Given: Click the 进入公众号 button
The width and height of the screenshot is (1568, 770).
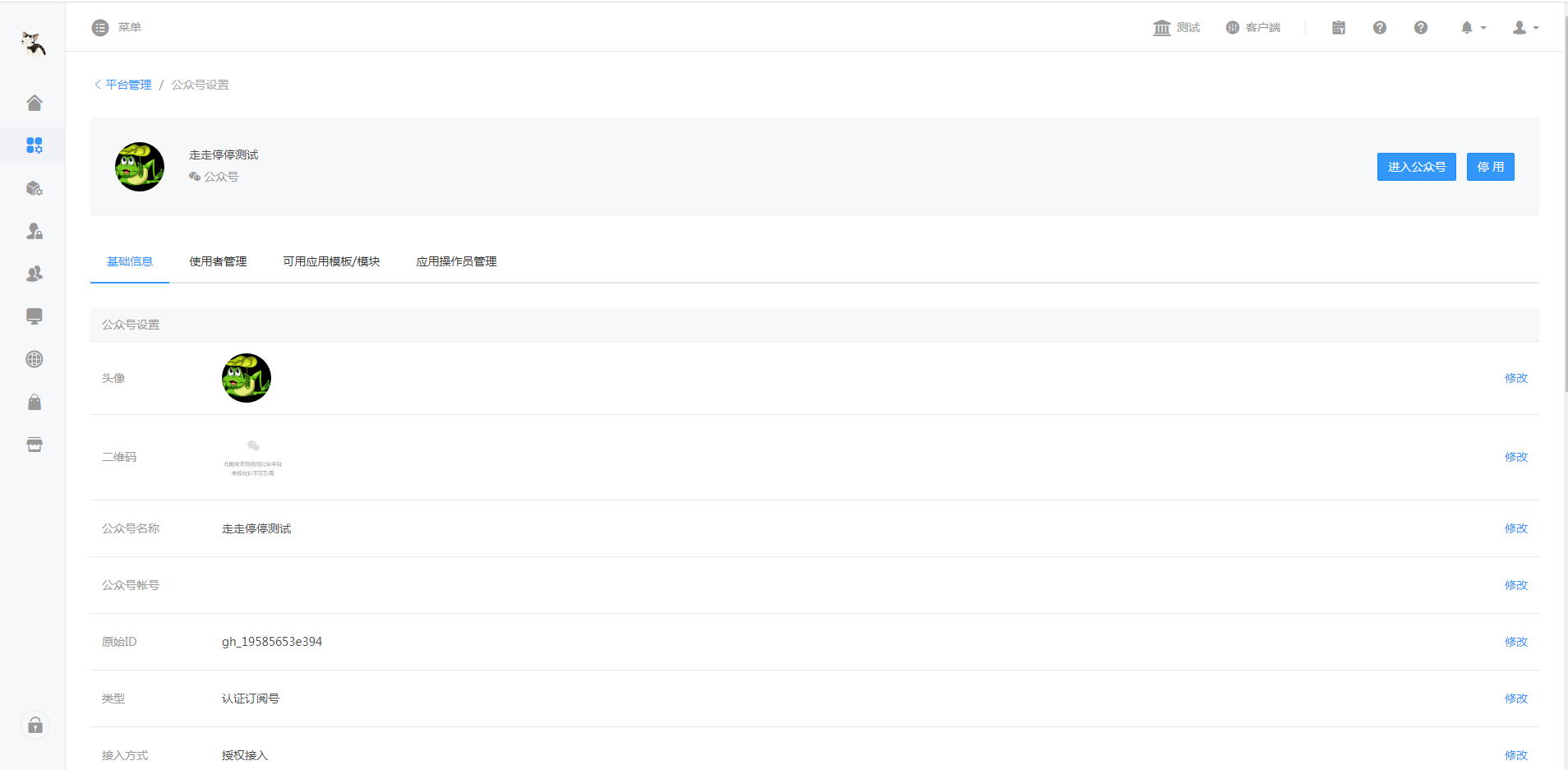Looking at the screenshot, I should coord(1416,167).
